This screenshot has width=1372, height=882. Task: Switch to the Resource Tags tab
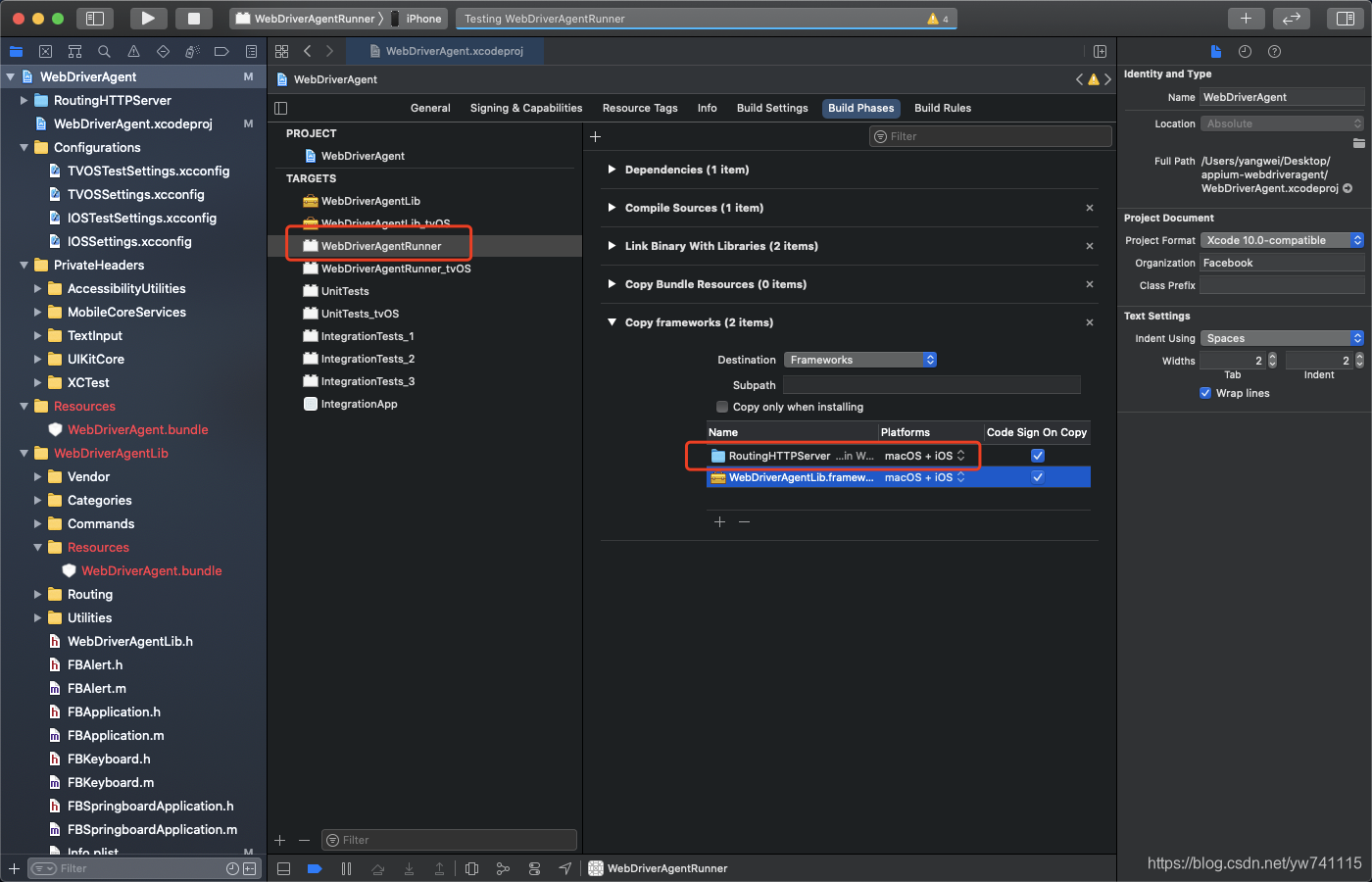640,108
